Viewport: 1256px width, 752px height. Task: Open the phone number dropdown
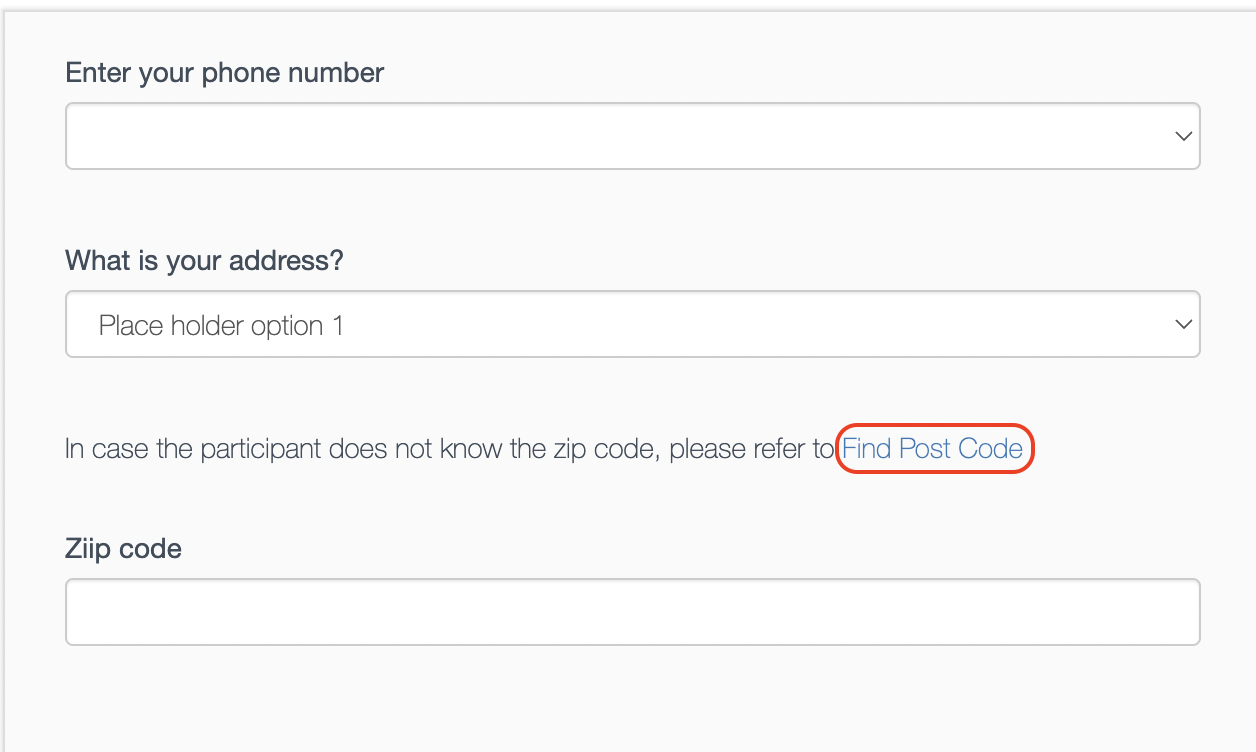(632, 136)
